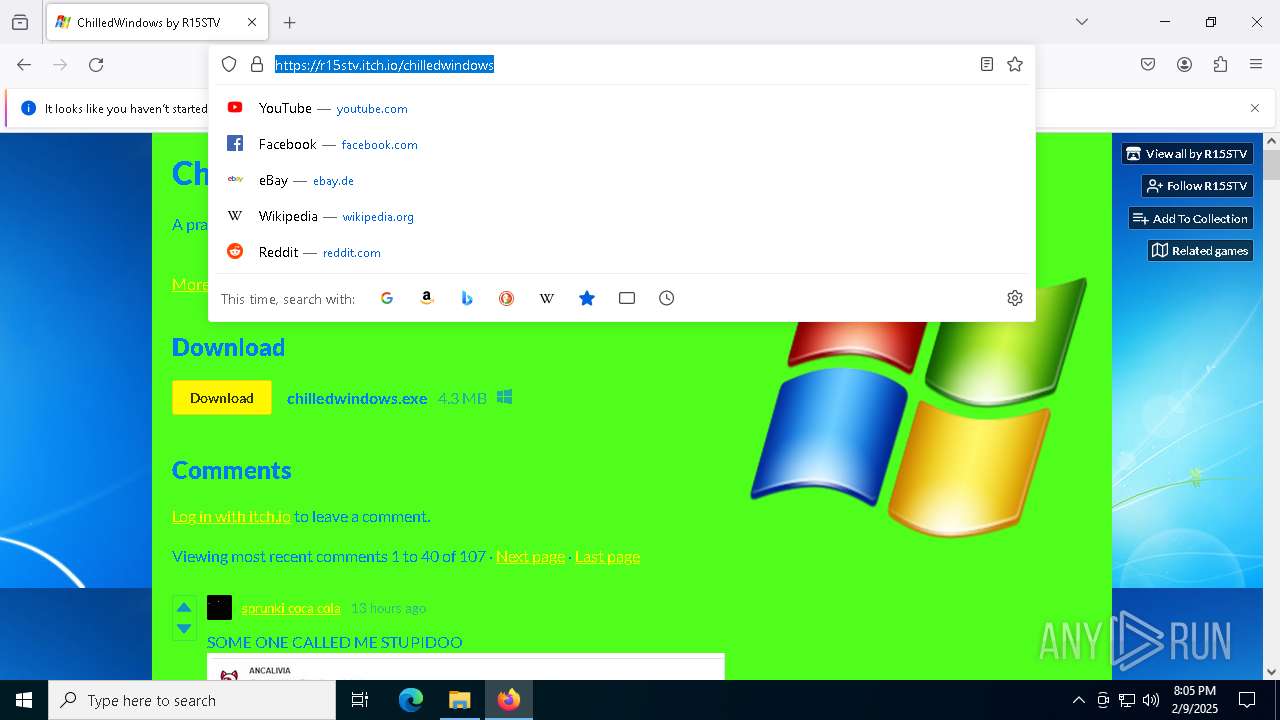1280x720 pixels.
Task: Open network status tray icon
Action: point(1127,700)
